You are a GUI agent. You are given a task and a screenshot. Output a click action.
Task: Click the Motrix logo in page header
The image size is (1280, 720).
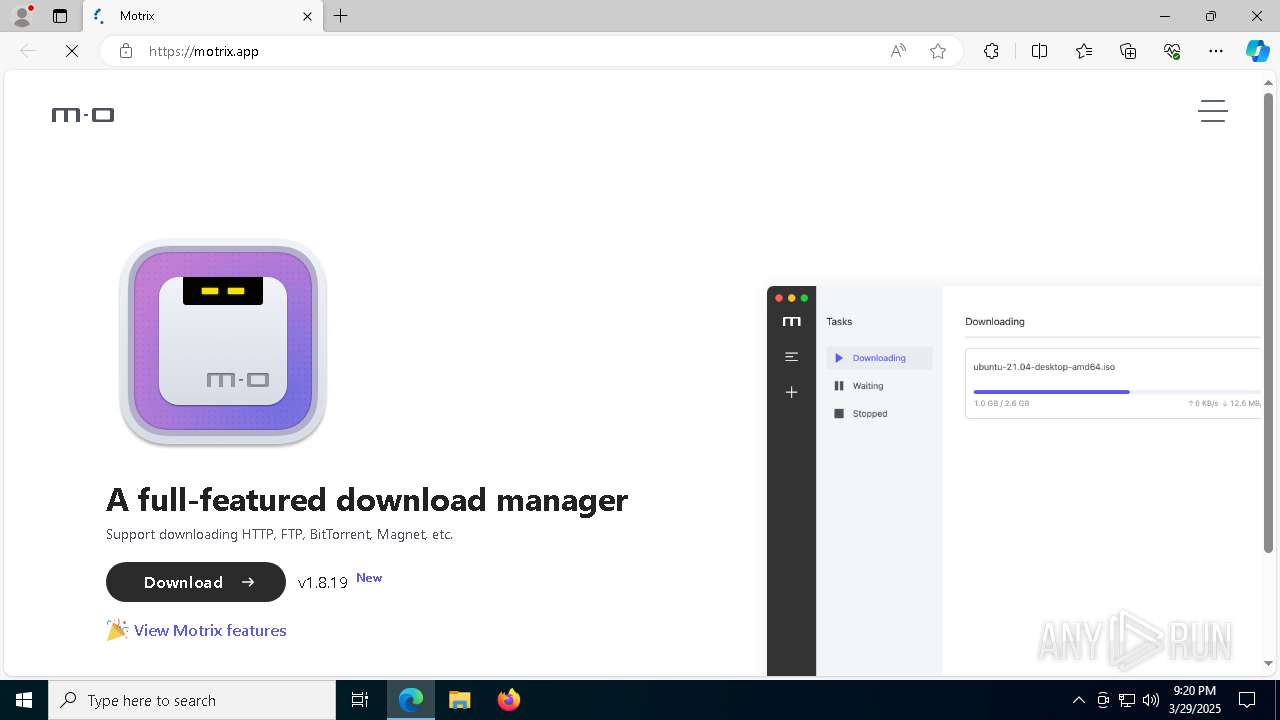[83, 115]
